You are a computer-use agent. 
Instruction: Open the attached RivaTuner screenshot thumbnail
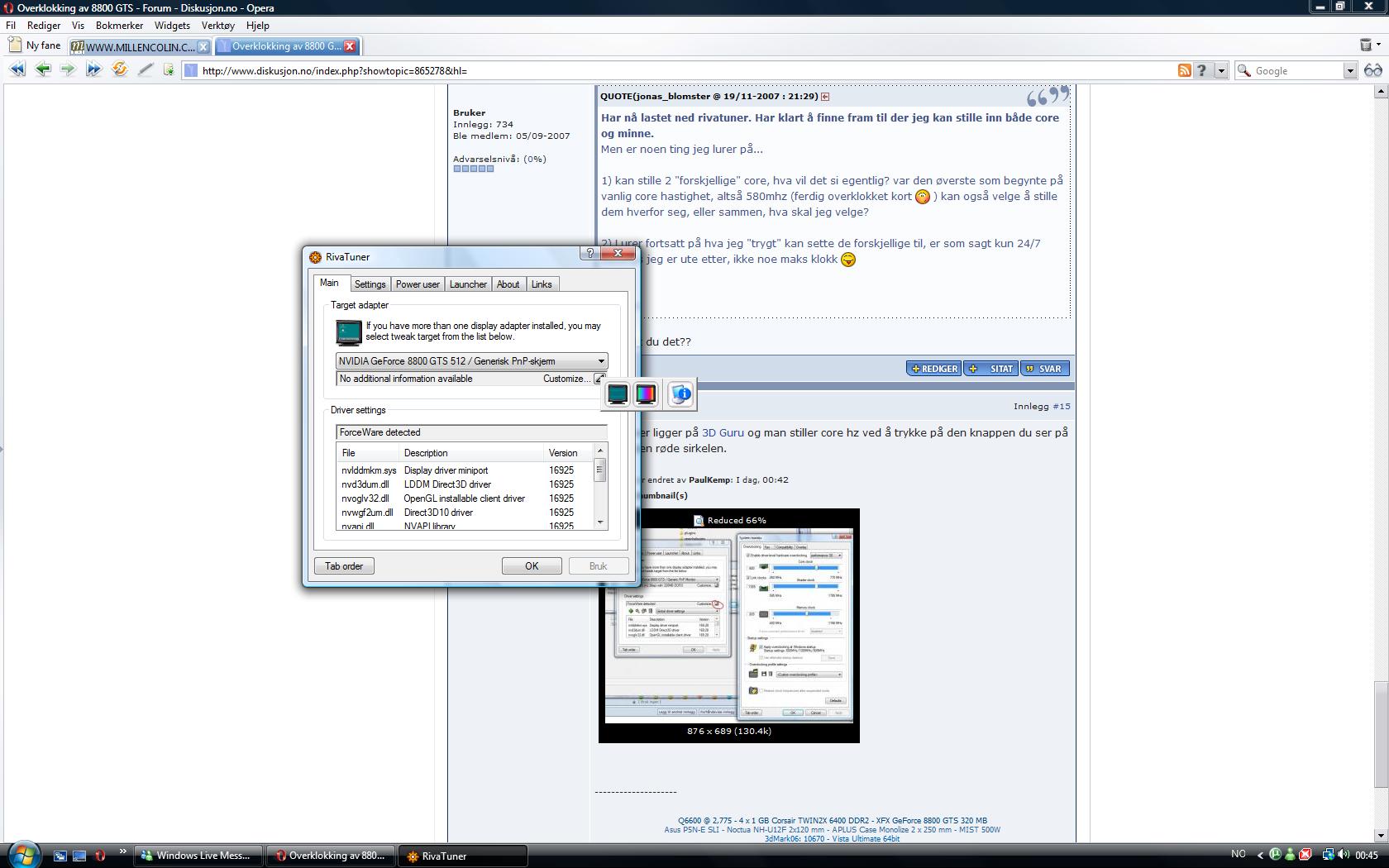point(729,626)
